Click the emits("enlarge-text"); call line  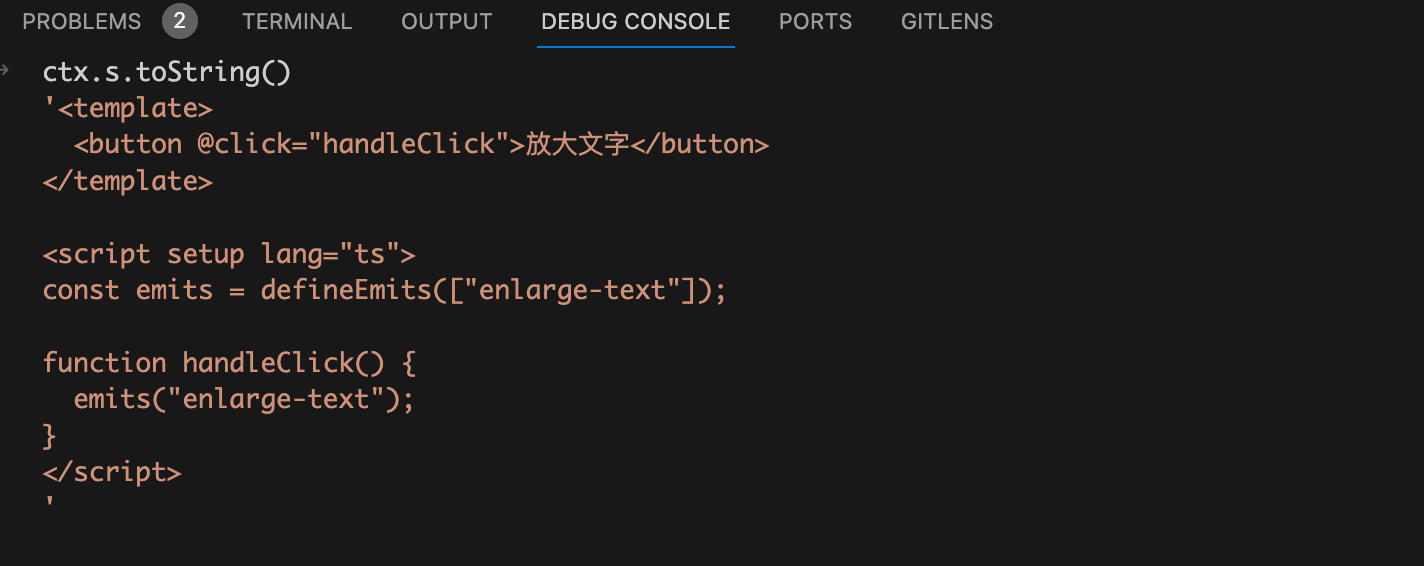click(x=244, y=399)
